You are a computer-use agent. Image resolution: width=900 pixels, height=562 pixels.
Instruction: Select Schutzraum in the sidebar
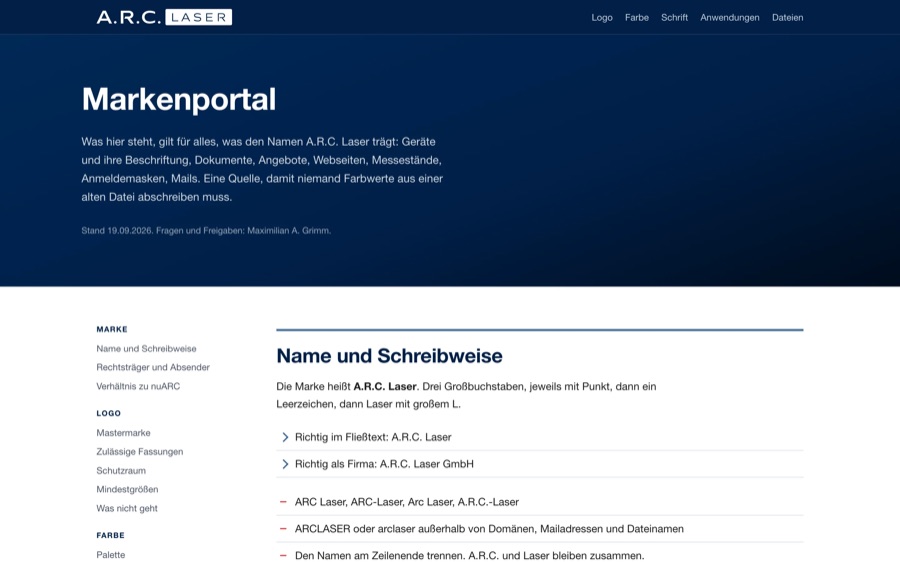[121, 471]
